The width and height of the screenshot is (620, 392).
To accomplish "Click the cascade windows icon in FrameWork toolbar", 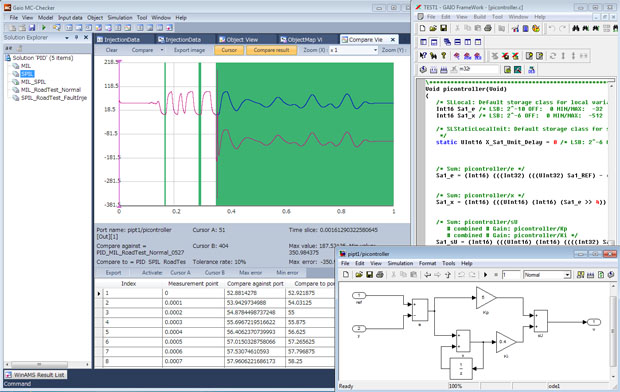I will pos(447,42).
